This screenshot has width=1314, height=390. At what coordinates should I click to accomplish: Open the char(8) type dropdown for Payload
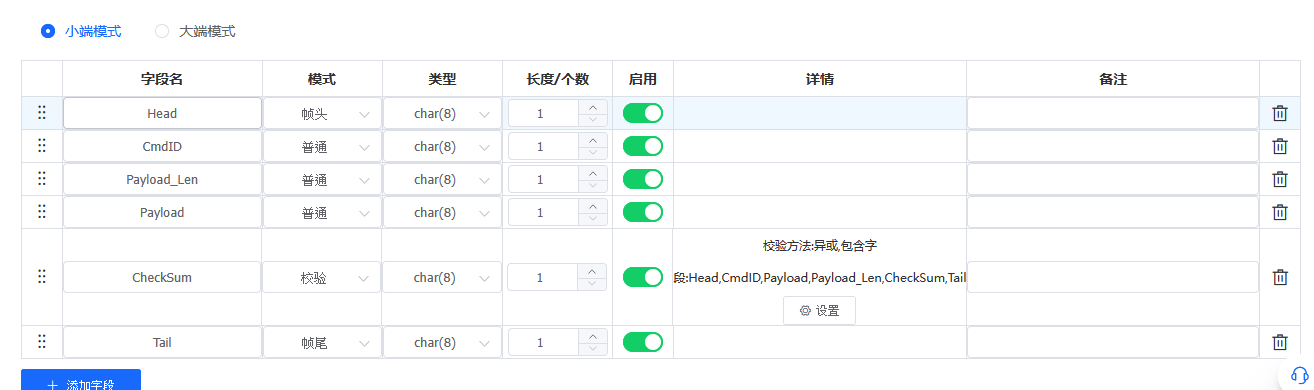(442, 212)
